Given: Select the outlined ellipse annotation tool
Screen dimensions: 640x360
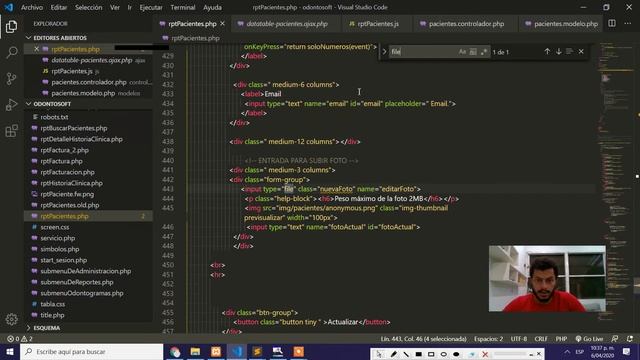Looking at the screenshot, I should point(444,354).
